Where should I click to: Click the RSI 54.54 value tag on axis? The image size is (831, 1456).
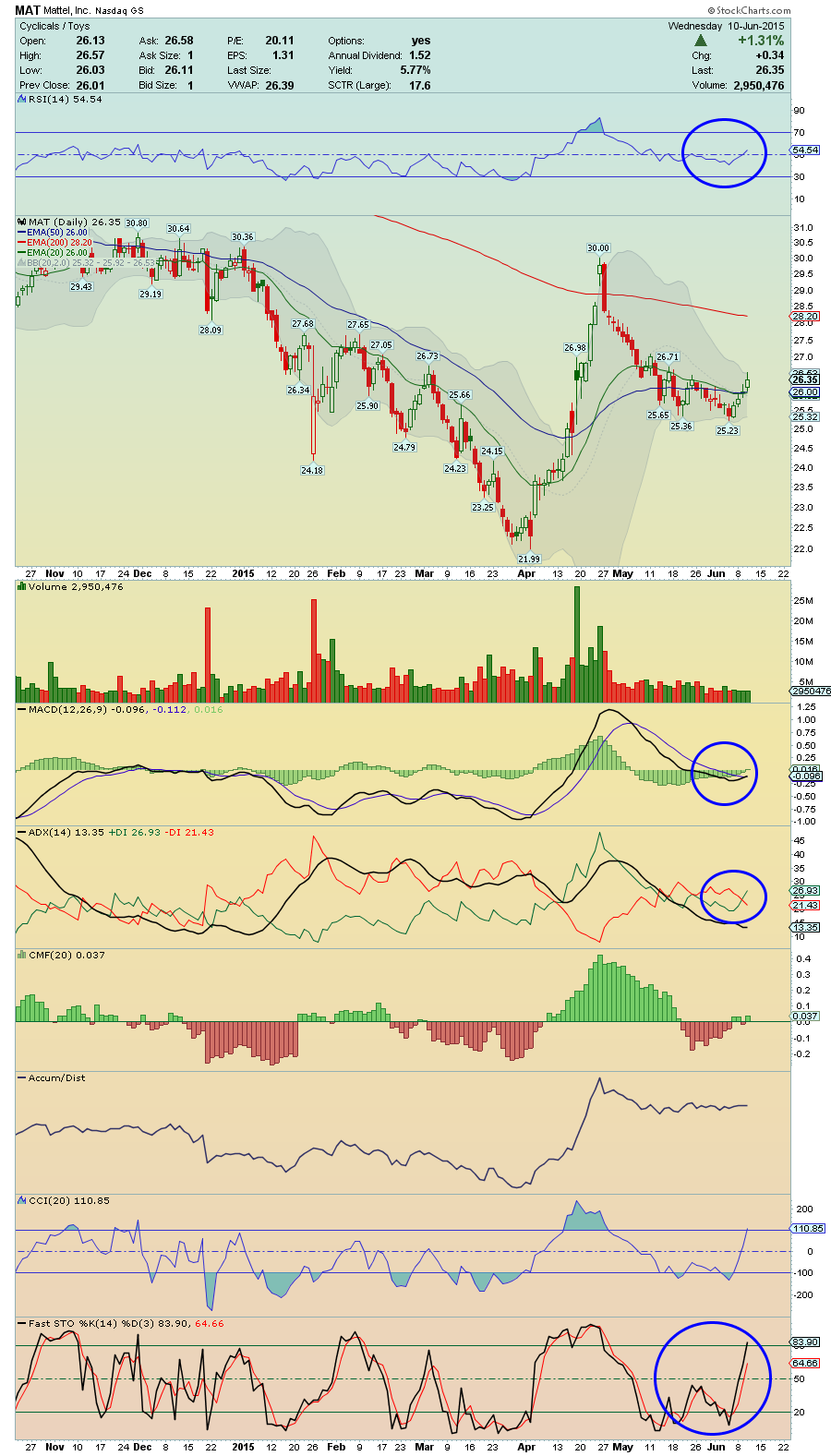(805, 150)
